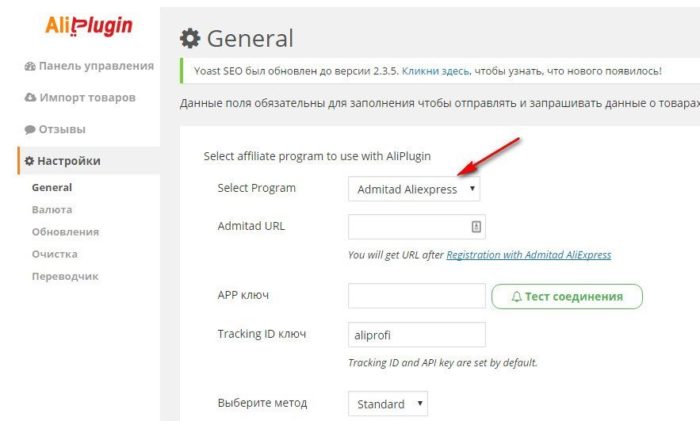This screenshot has width=700, height=421.
Task: Click bell icon on Тест соединения button
Action: click(x=517, y=297)
